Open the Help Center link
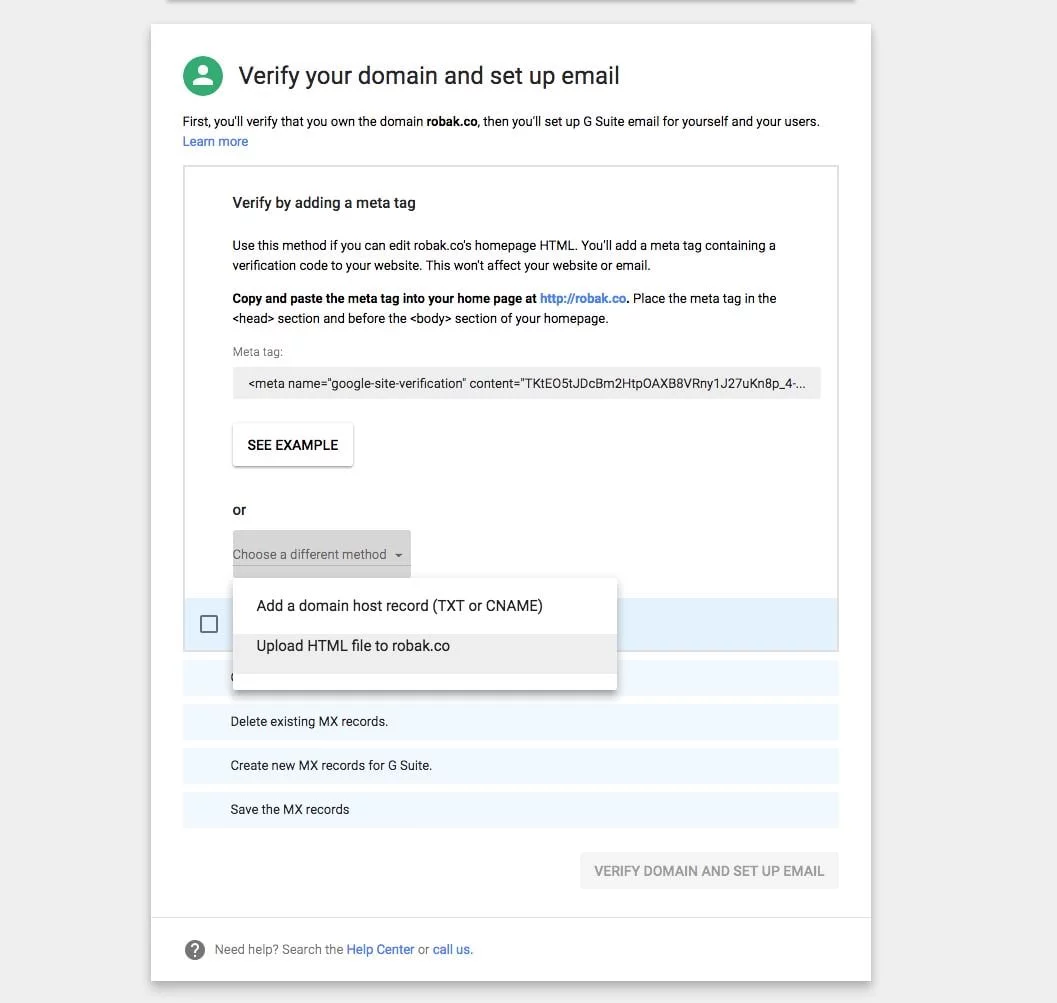The height and width of the screenshot is (1003, 1057). (x=380, y=949)
